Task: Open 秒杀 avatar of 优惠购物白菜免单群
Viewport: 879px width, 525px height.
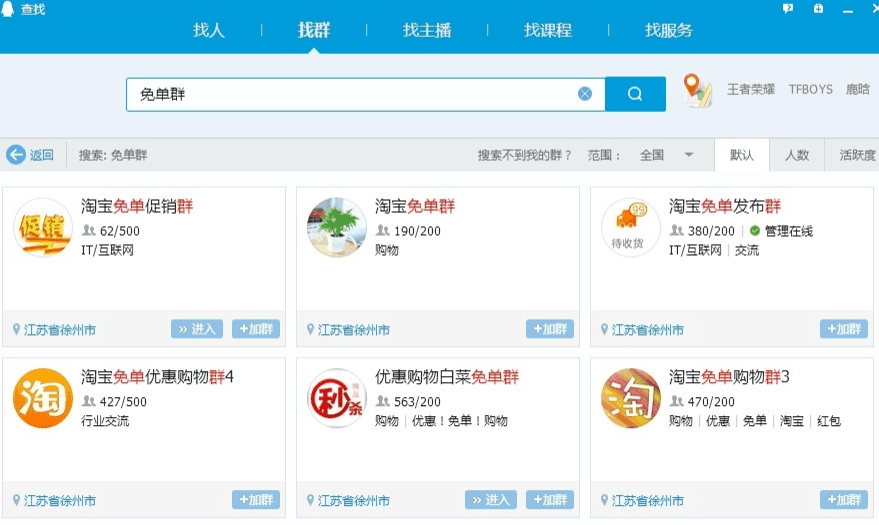Action: (337, 398)
